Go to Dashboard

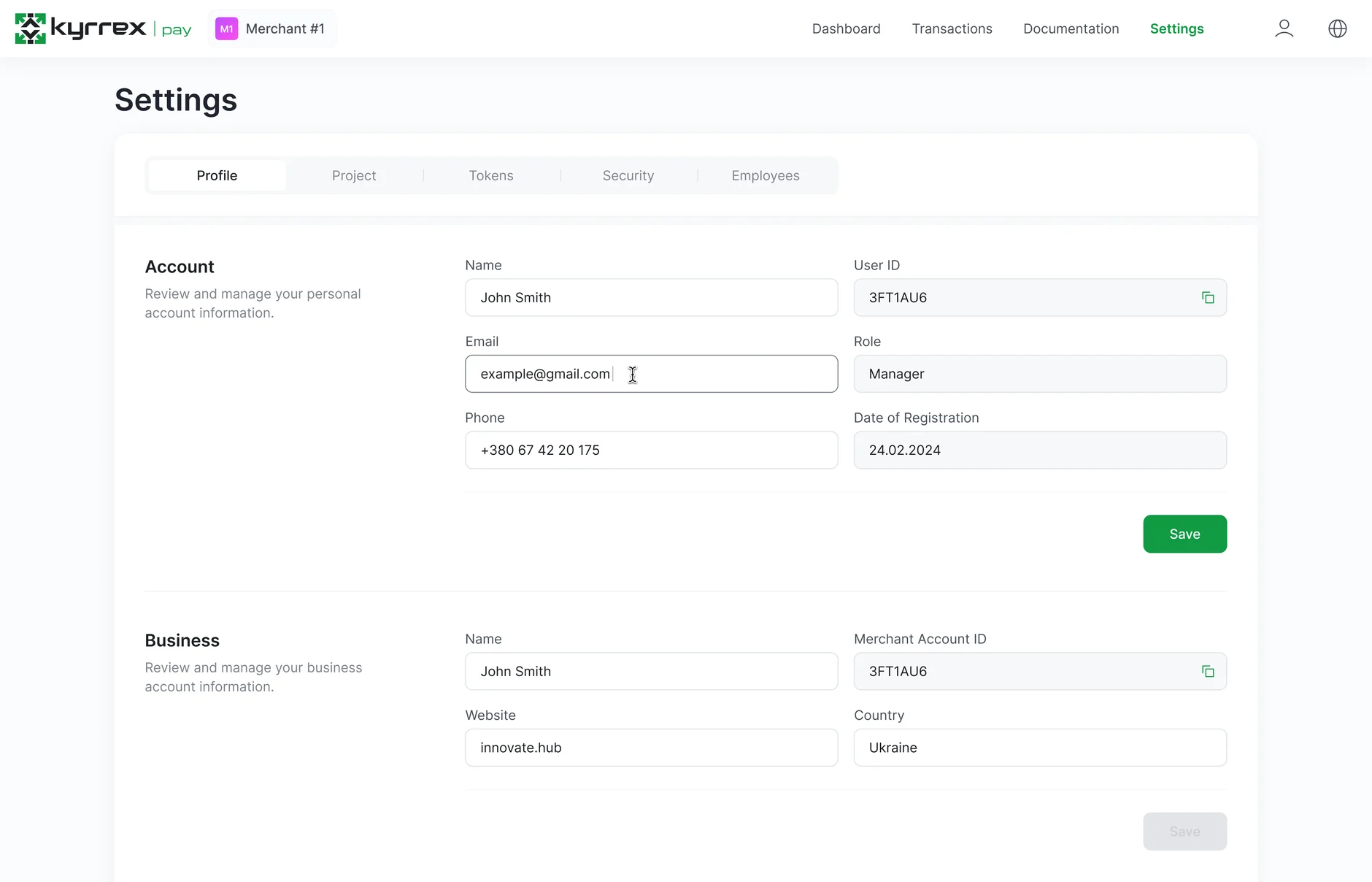846,28
